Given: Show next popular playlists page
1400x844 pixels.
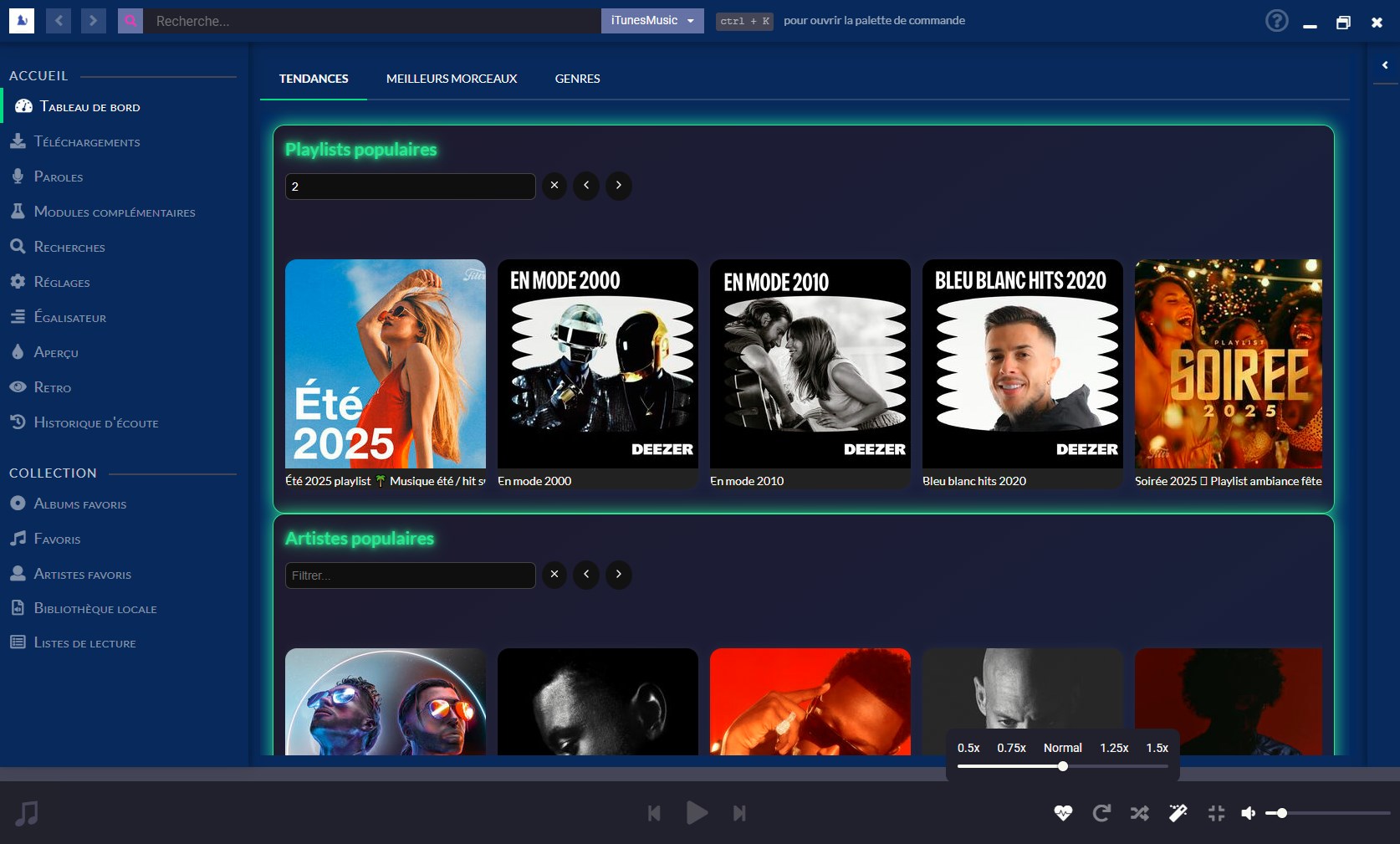Looking at the screenshot, I should [x=619, y=186].
